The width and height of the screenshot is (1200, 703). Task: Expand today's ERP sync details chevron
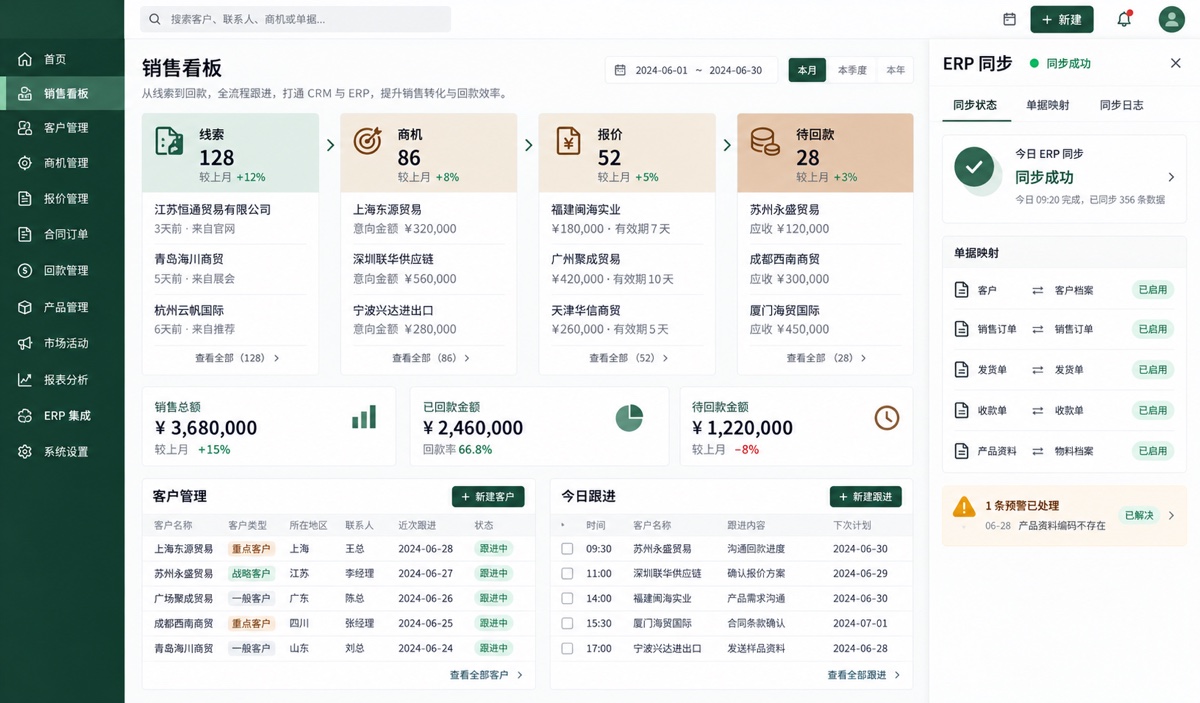click(x=1171, y=177)
